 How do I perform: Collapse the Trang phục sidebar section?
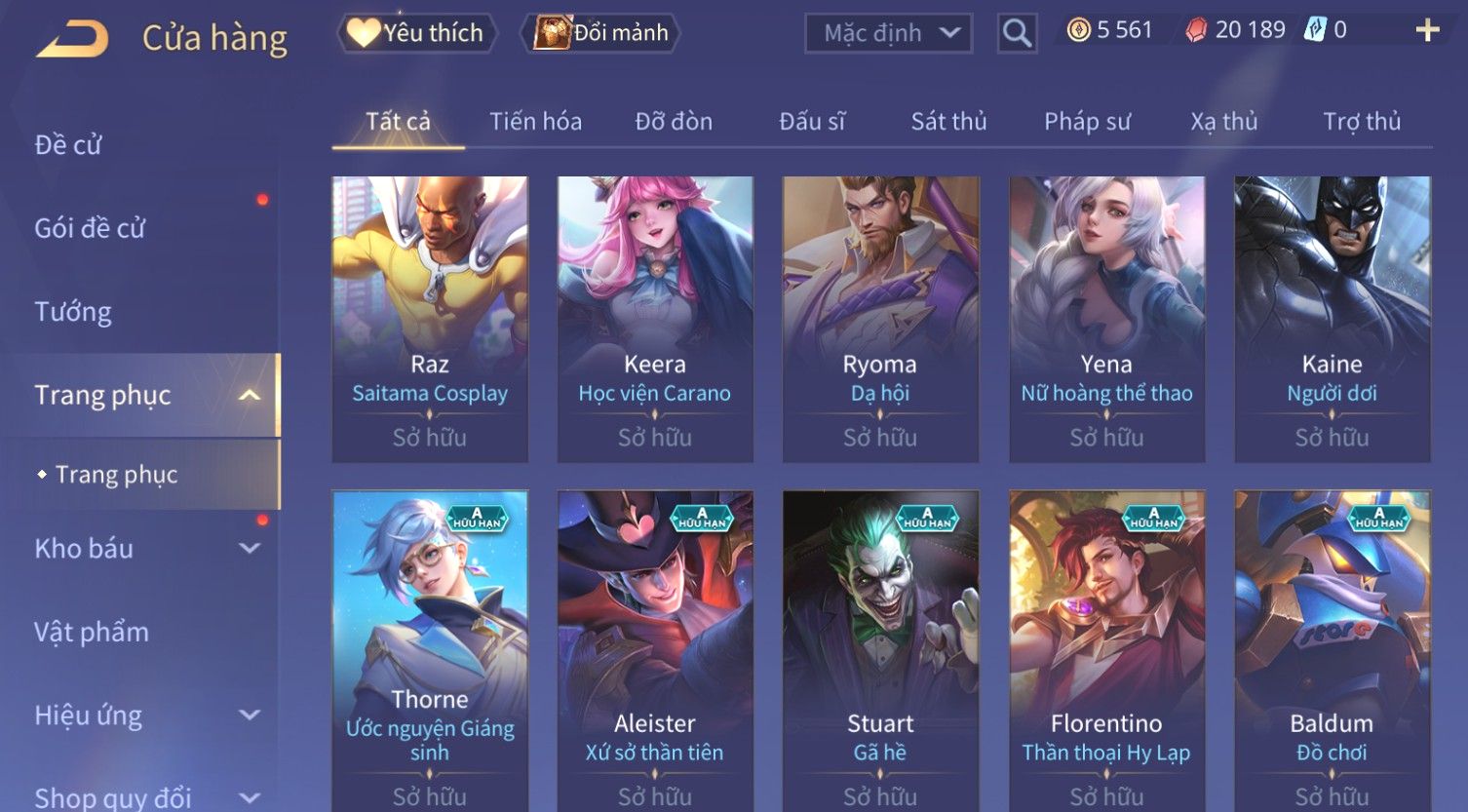[250, 395]
